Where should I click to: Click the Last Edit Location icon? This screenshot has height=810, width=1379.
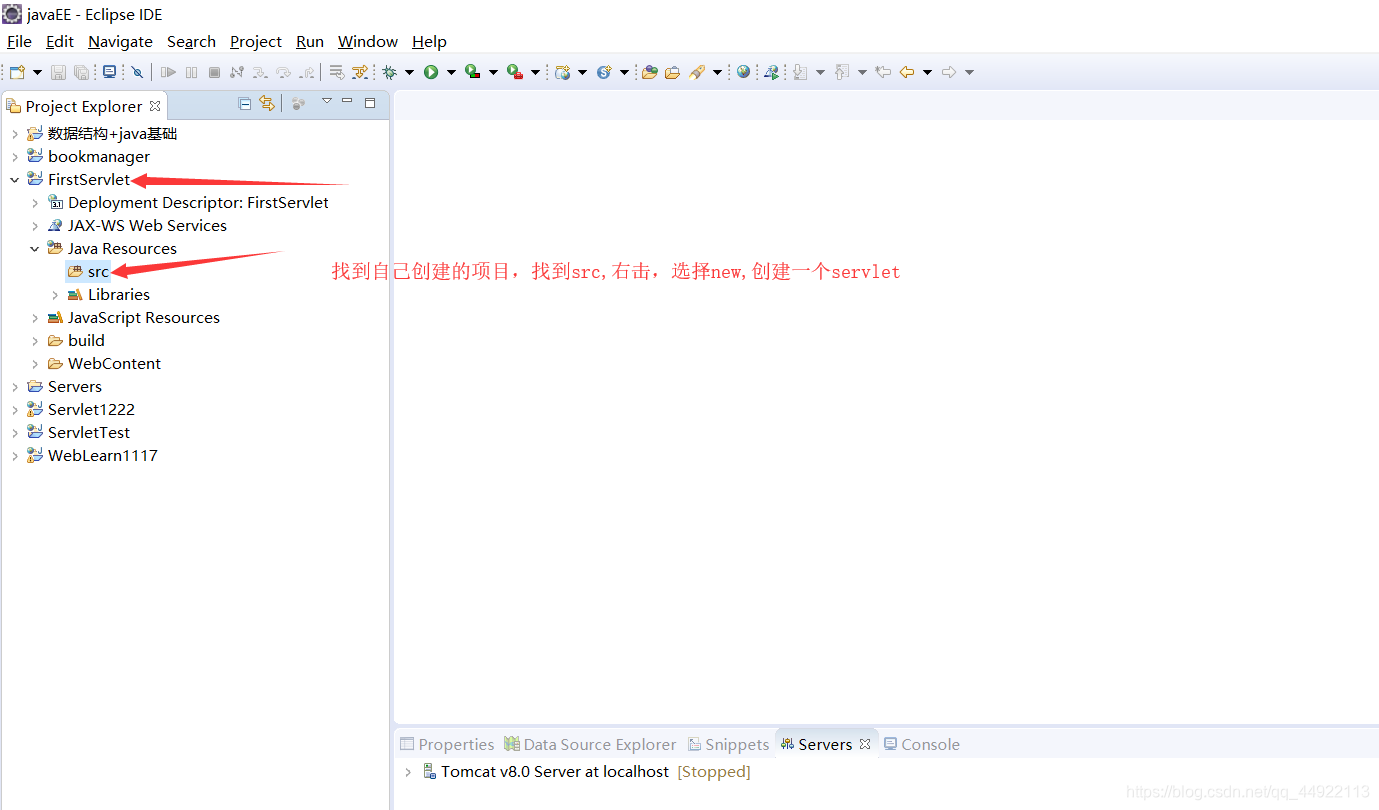883,72
